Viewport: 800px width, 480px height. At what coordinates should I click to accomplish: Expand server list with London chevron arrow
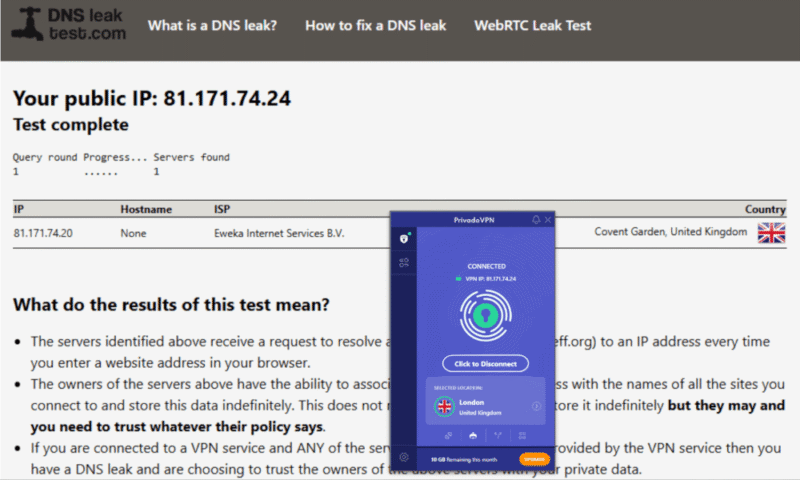point(536,406)
